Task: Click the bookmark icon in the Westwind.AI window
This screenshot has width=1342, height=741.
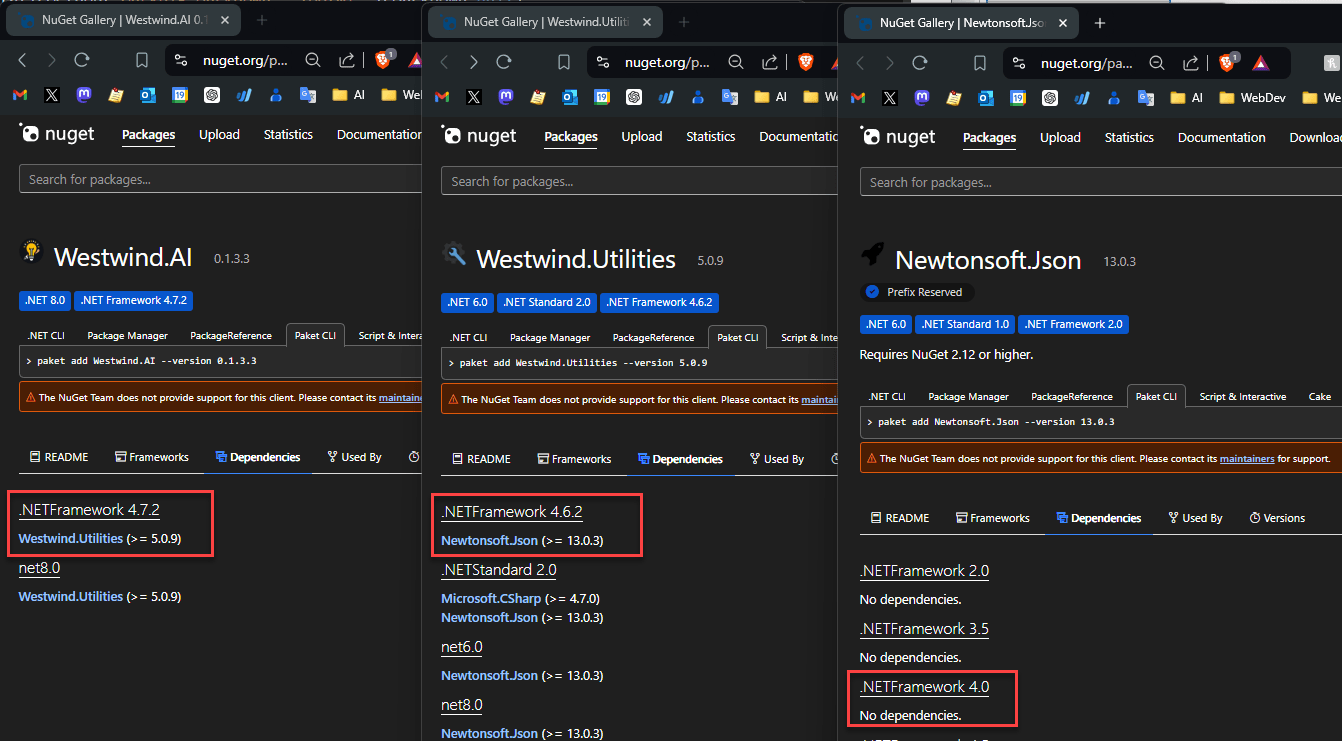Action: tap(142, 61)
